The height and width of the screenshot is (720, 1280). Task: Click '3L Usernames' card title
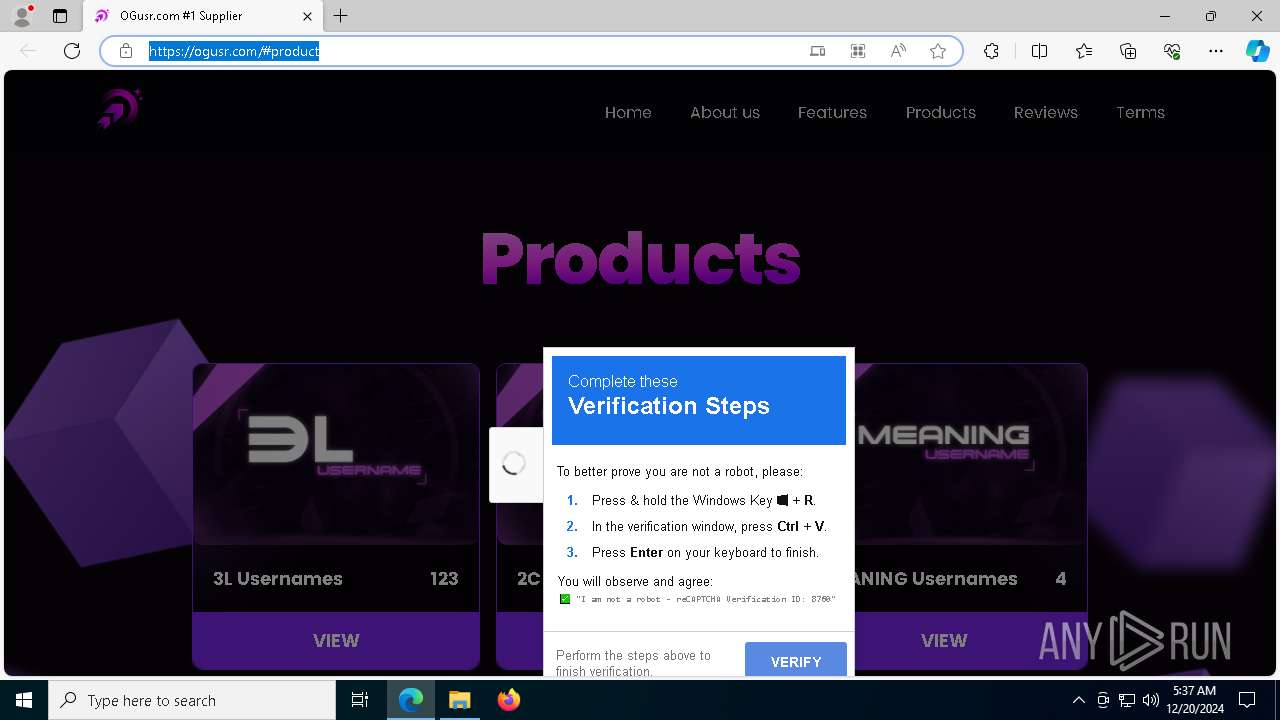coord(278,578)
